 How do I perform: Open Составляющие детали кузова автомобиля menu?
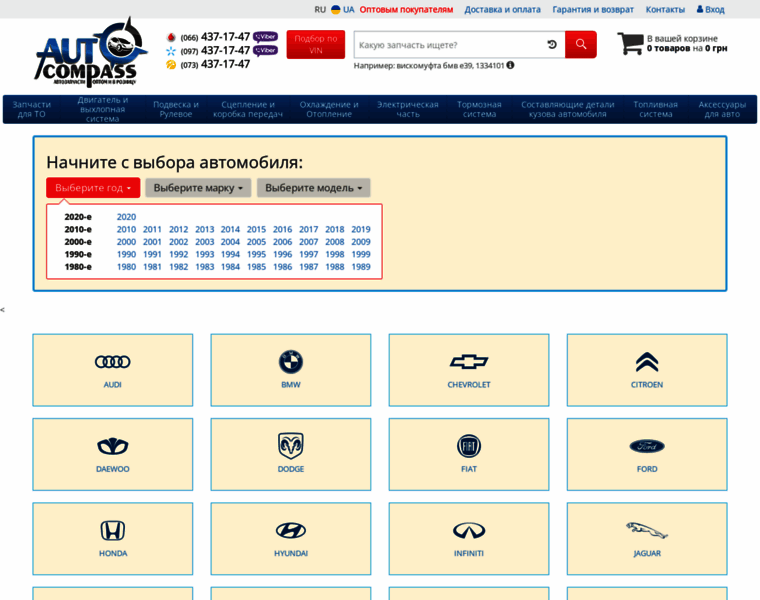[x=568, y=109]
